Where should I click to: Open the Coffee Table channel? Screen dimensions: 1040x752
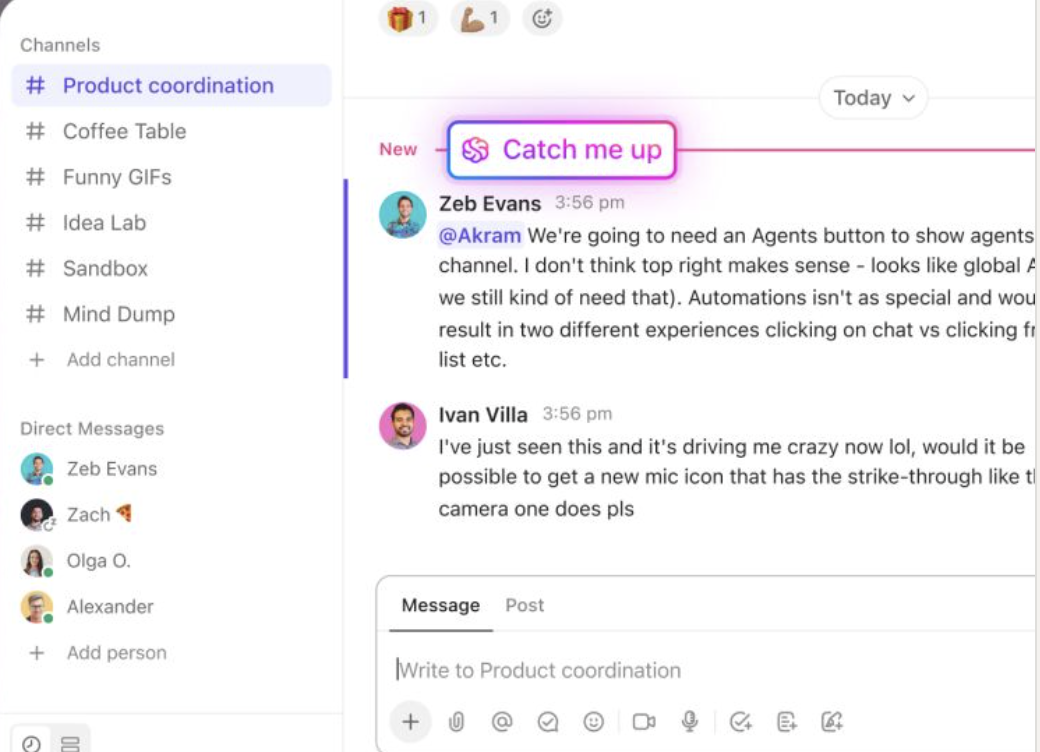[x=124, y=131]
